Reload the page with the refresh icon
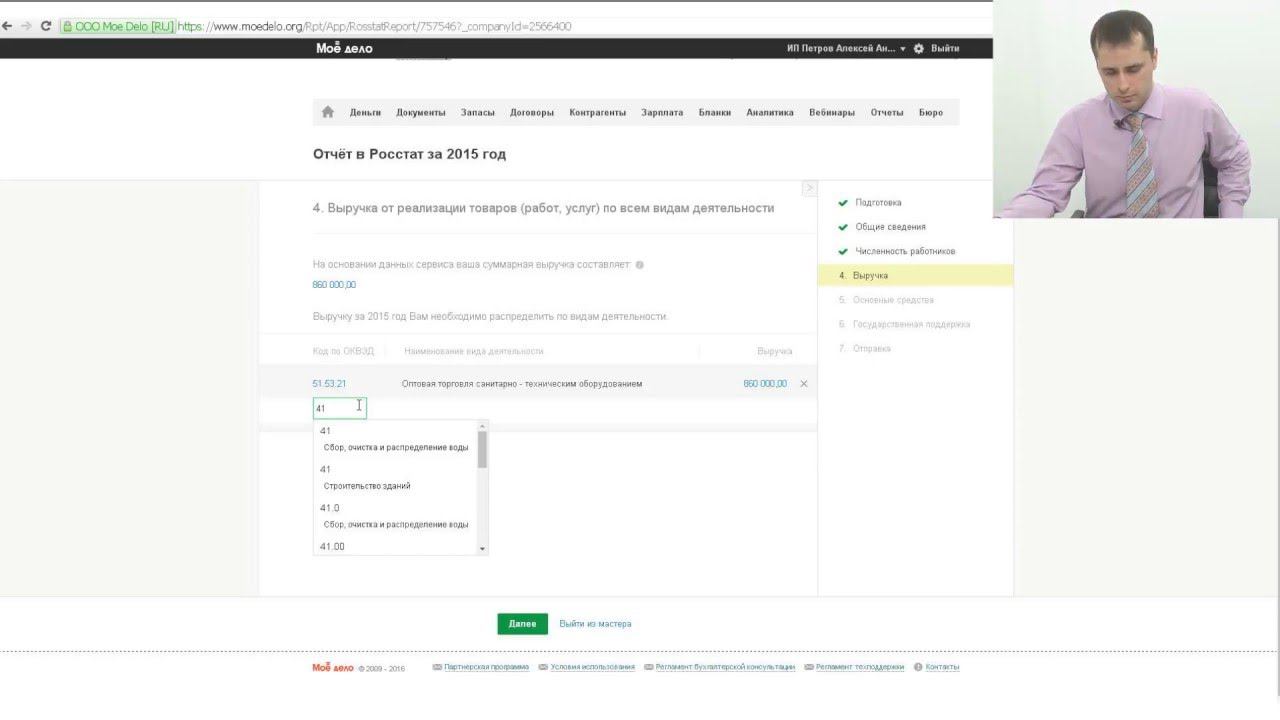 pos(46,26)
